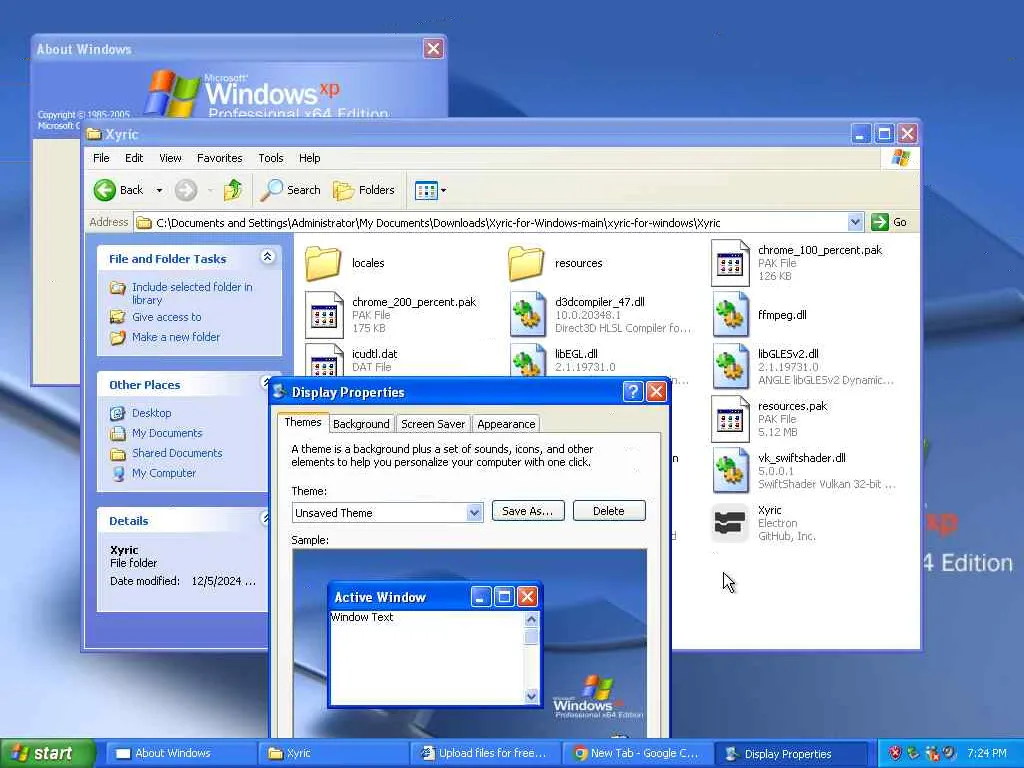Select the vk_swiftshader.dll file icon
This screenshot has width=1024, height=768.
click(x=731, y=471)
